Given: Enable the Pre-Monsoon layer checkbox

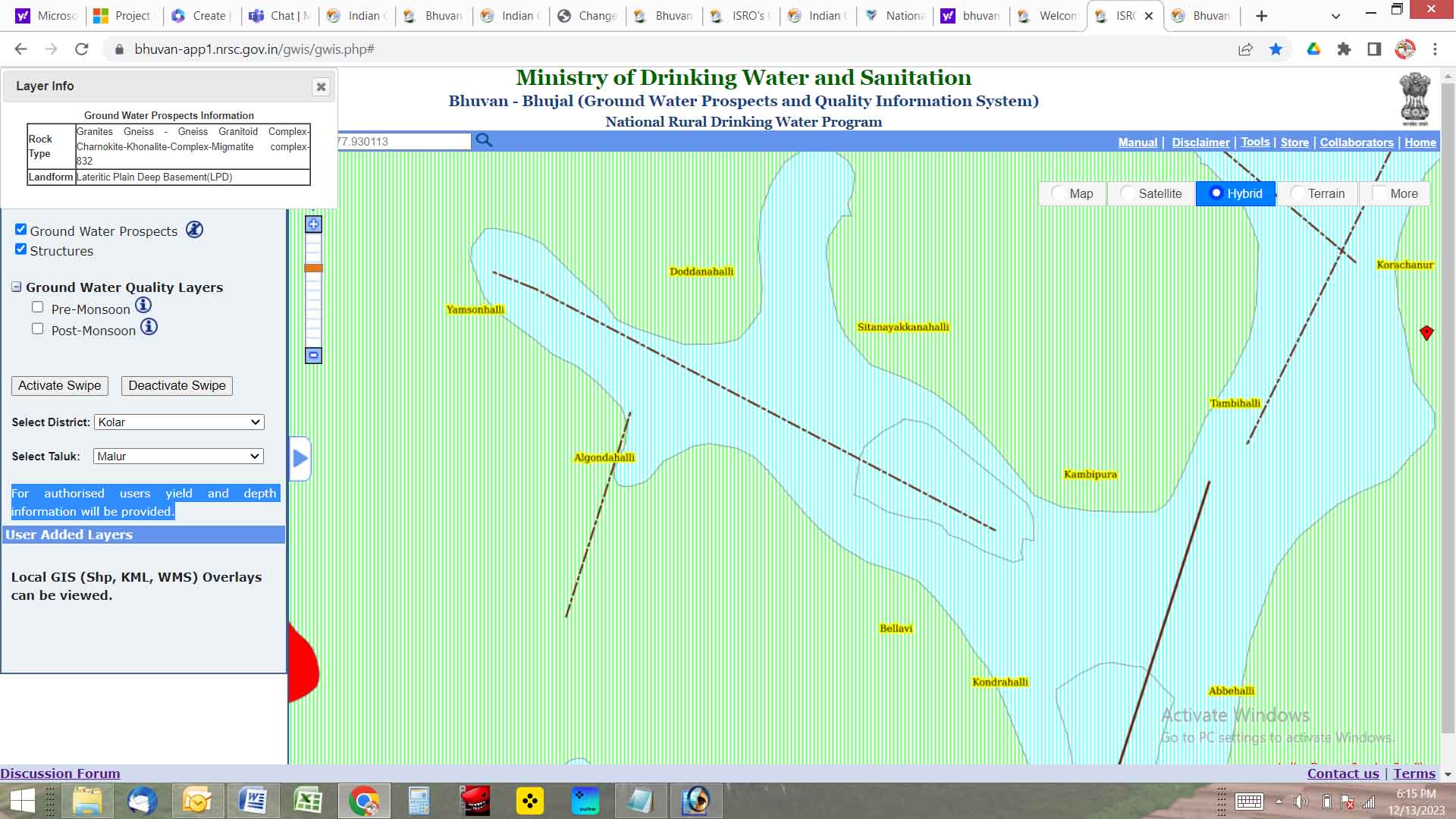Looking at the screenshot, I should coord(37,307).
